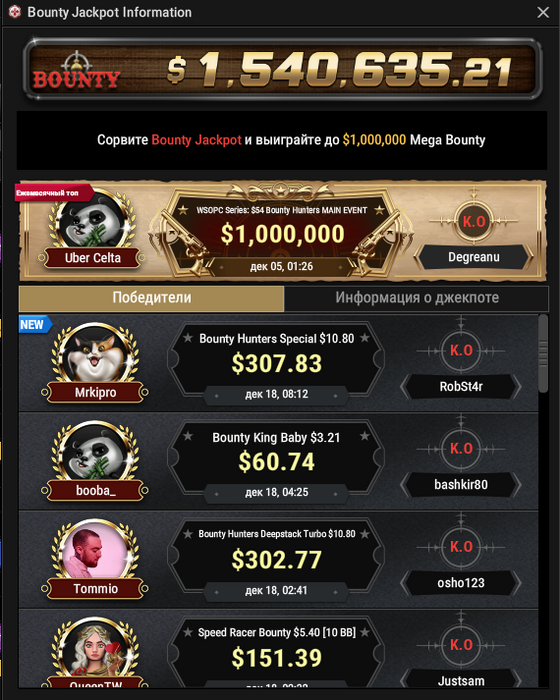Click the Bounty King Baby $60.74 entry
Viewport: 560px width, 700px height.
[276, 462]
